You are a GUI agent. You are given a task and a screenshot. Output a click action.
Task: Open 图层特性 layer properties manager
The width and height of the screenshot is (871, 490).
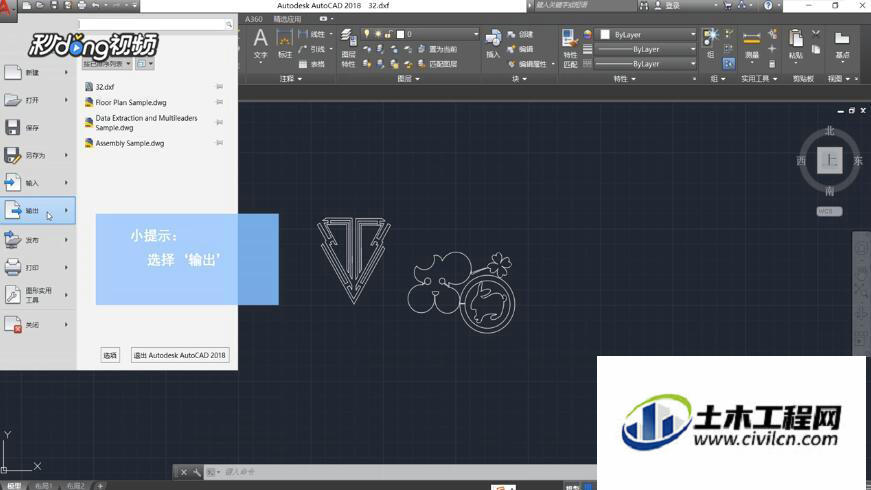348,48
